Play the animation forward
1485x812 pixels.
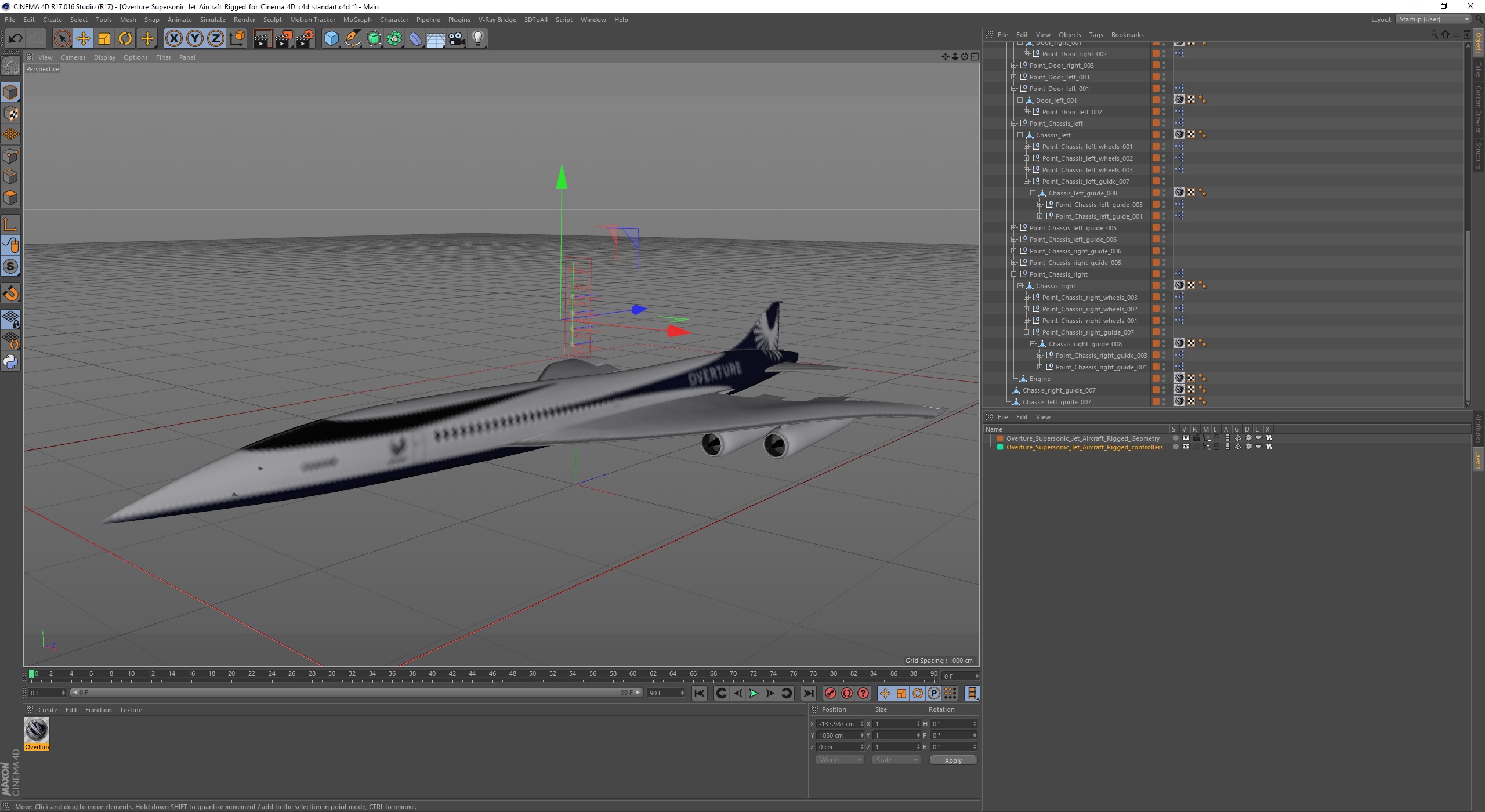pyautogui.click(x=754, y=693)
